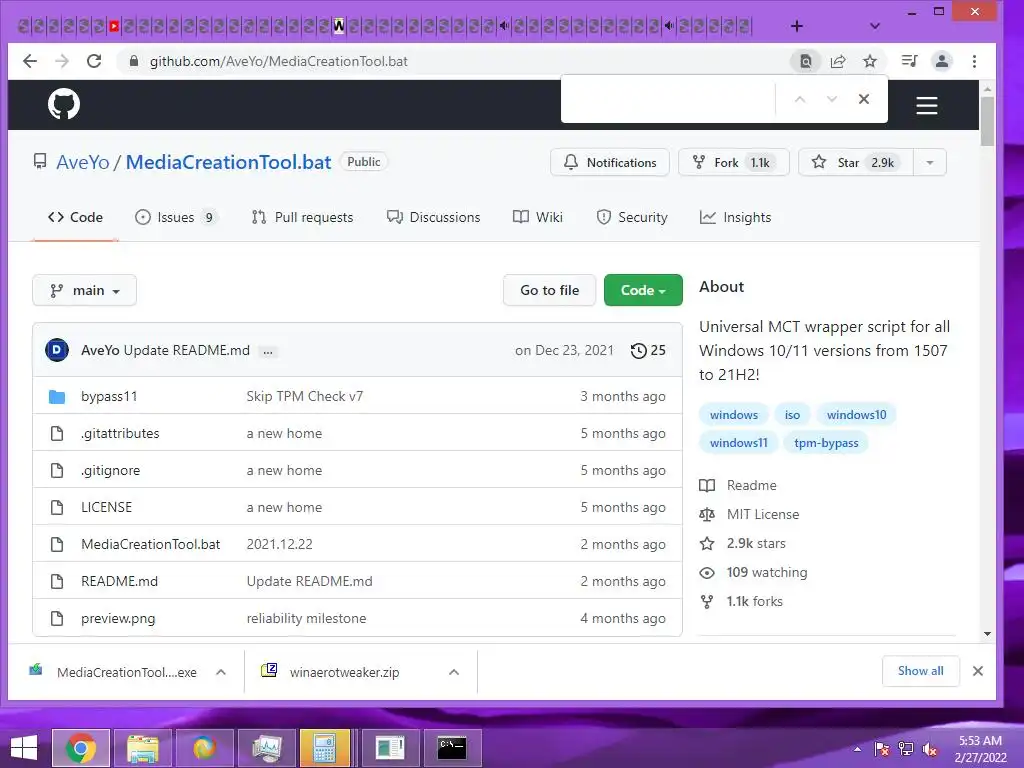Expand the MediaCreationTool exe download options
1024x768 pixels.
[221, 672]
